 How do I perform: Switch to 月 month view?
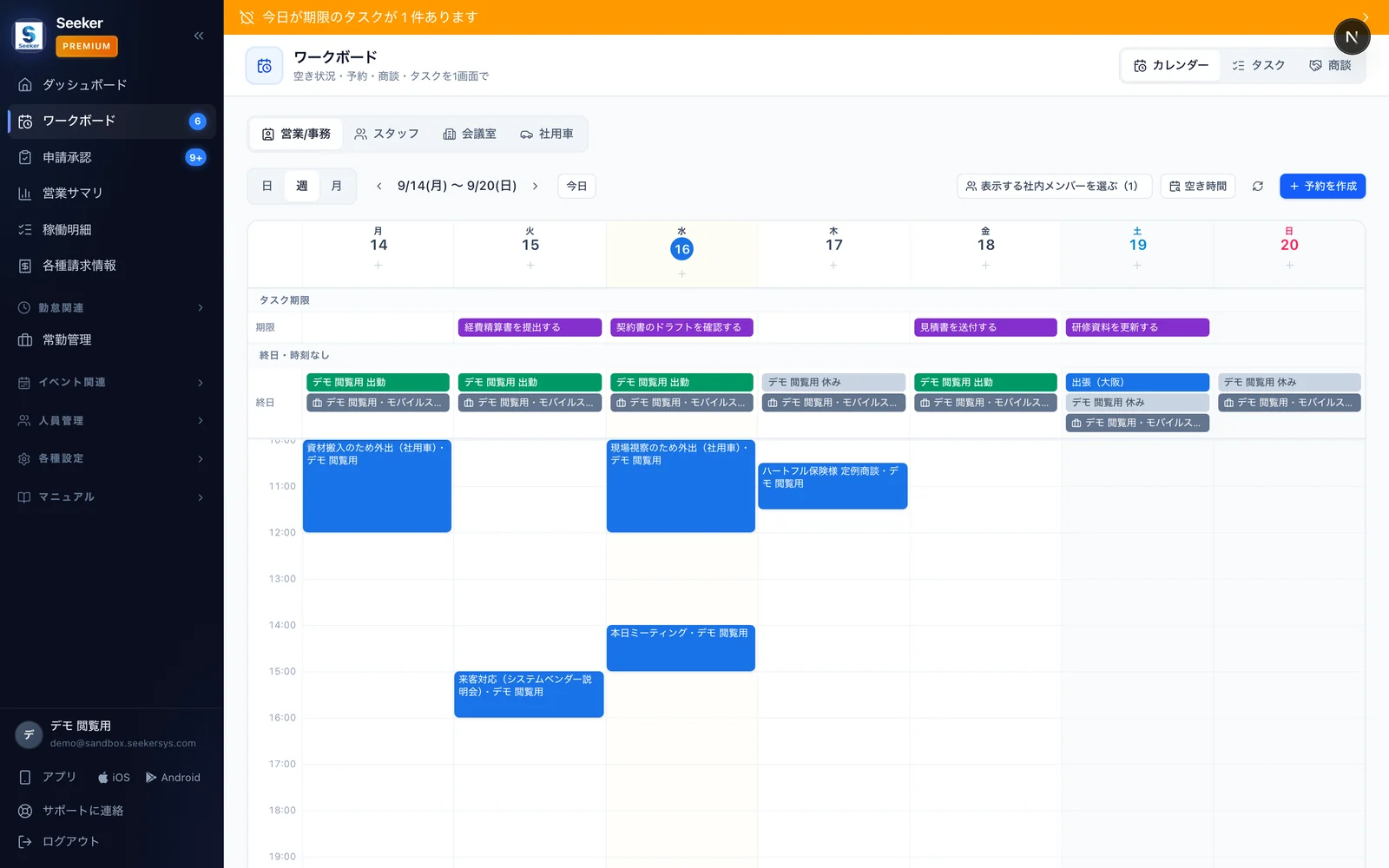point(336,186)
